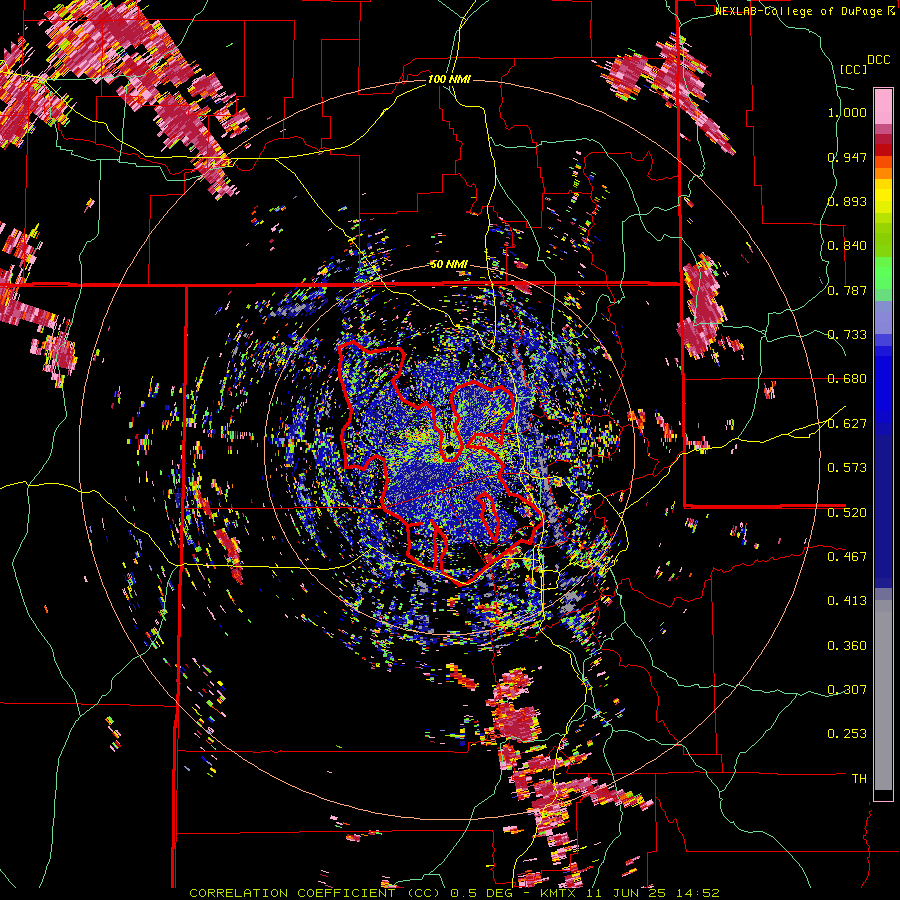Click the 0.5 DEG elevation text
The height and width of the screenshot is (900, 900).
(484, 893)
